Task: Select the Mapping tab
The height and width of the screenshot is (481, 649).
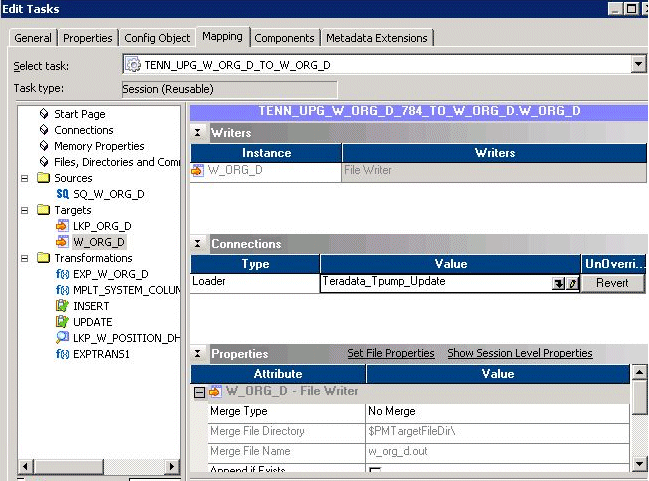Action: (222, 36)
